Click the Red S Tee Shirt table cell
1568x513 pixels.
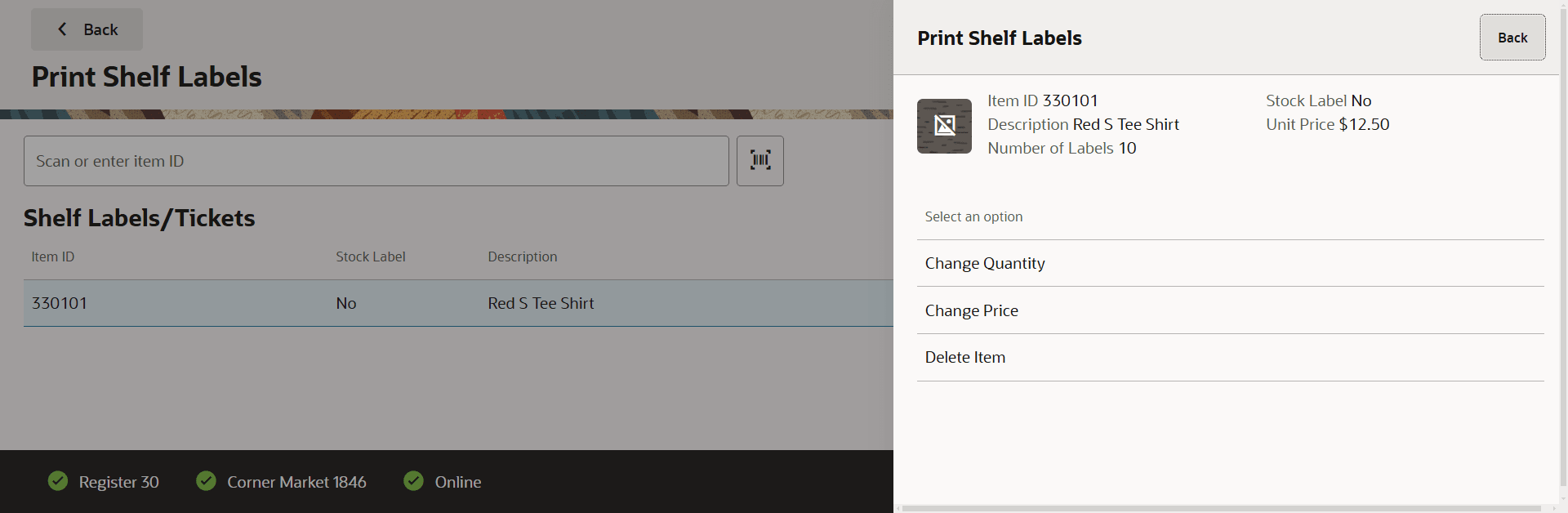[541, 303]
